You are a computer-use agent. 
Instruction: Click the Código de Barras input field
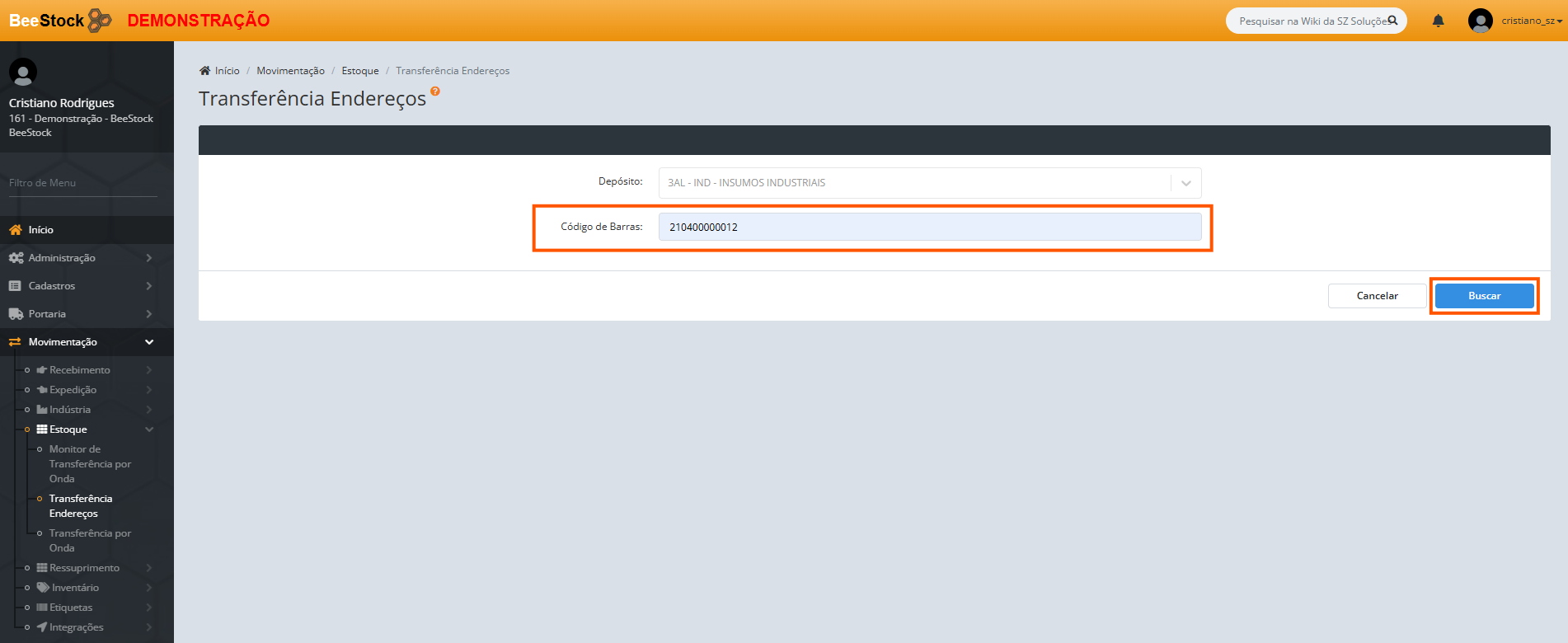(929, 227)
